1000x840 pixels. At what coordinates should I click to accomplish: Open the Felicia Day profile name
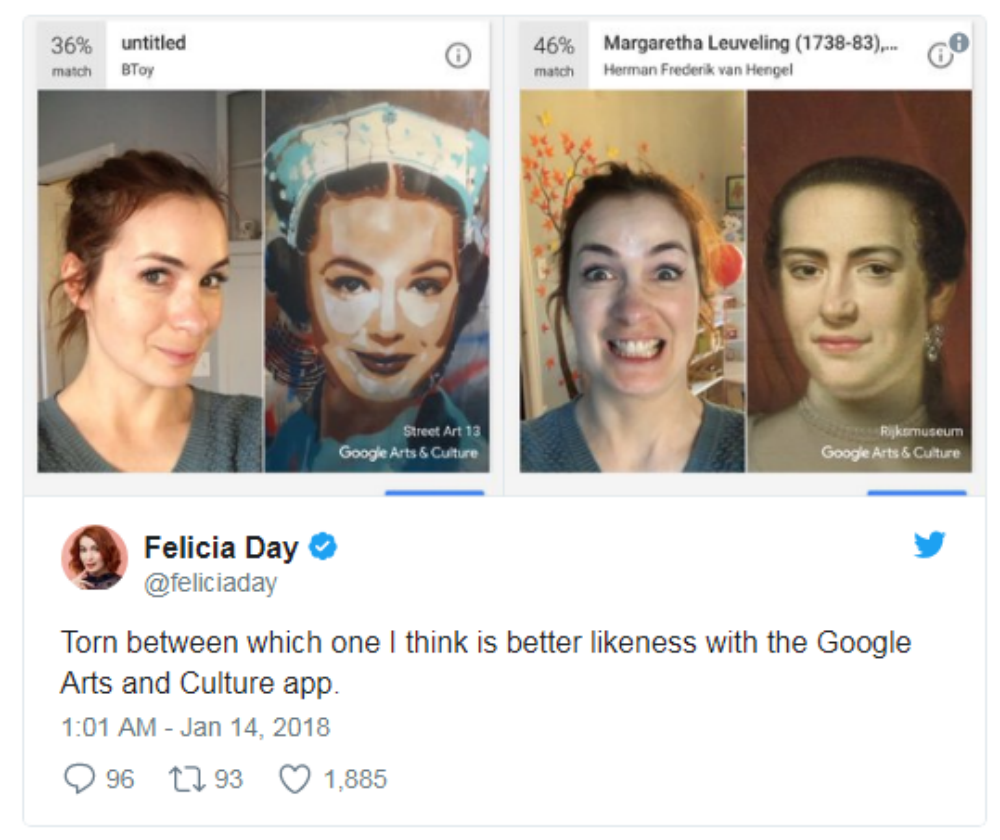point(221,548)
